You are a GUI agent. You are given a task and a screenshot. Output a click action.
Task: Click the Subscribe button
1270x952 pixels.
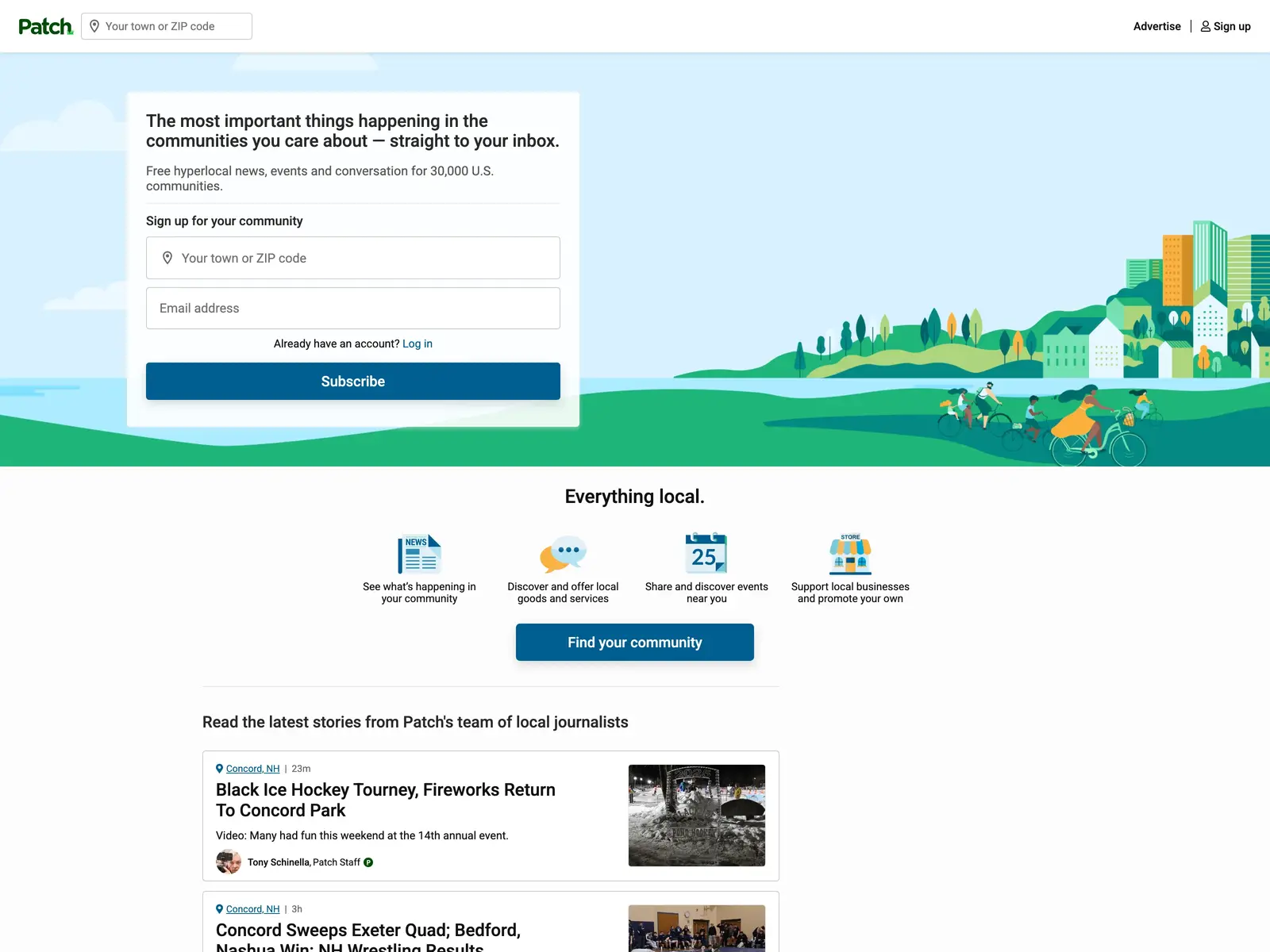pos(353,381)
